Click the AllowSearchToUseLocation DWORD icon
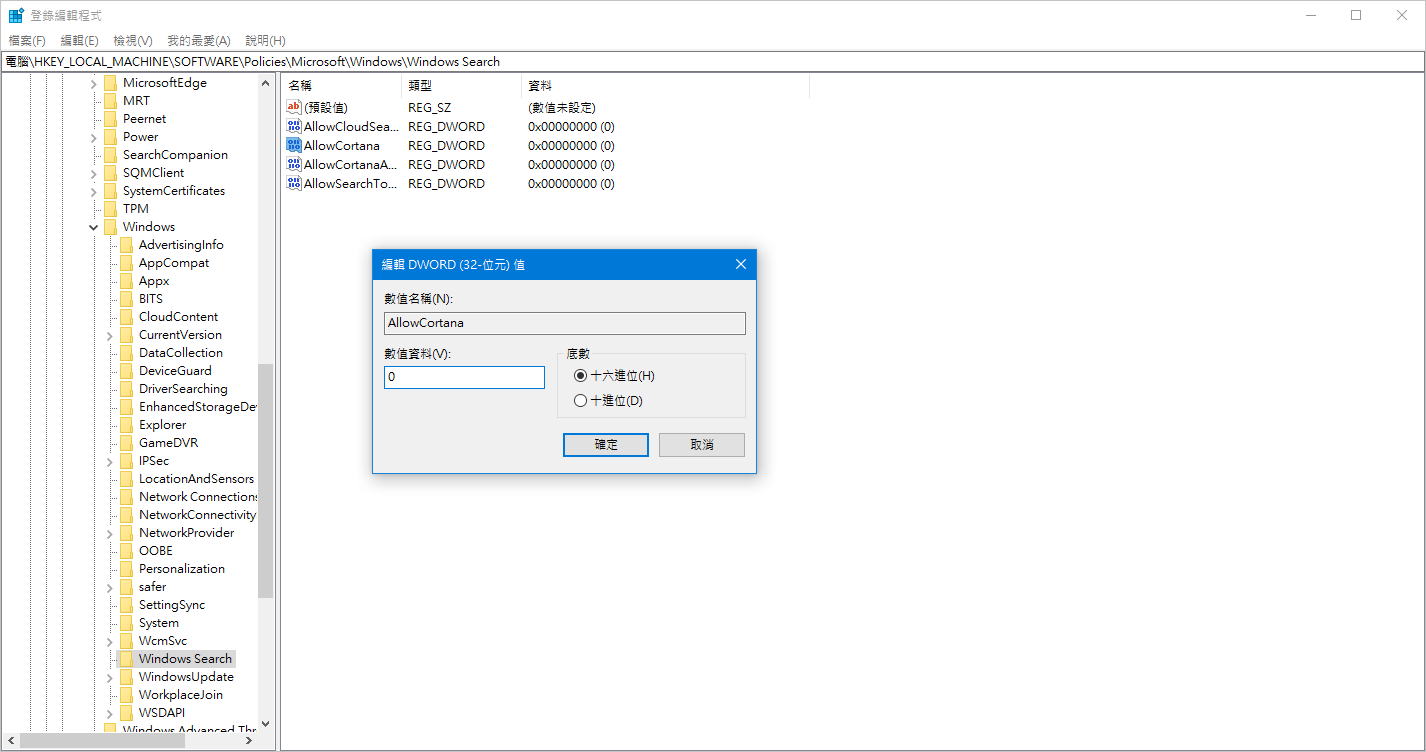Viewport: 1426px width, 752px height. pyautogui.click(x=294, y=183)
